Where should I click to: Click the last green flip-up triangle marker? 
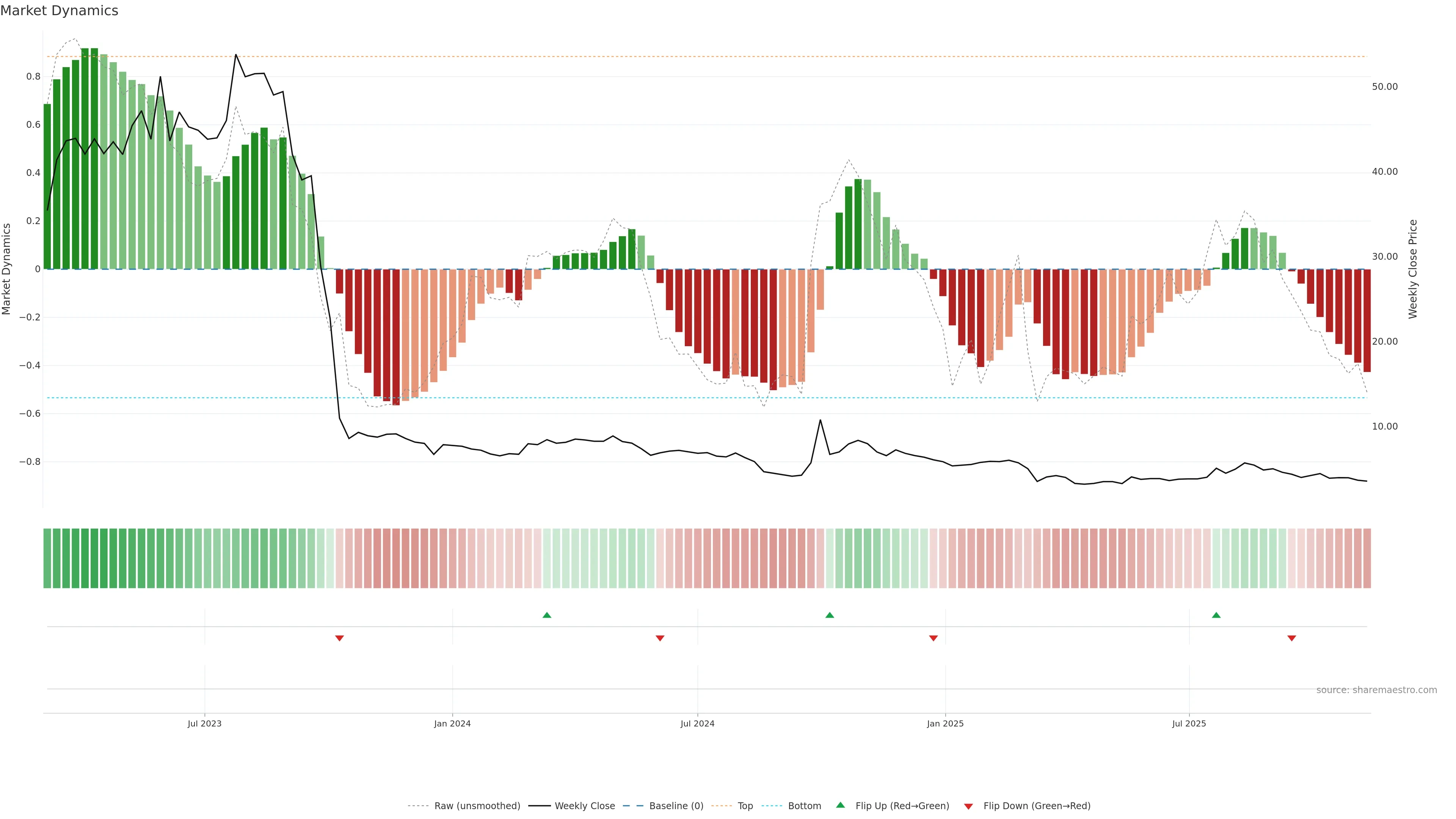tap(1216, 615)
